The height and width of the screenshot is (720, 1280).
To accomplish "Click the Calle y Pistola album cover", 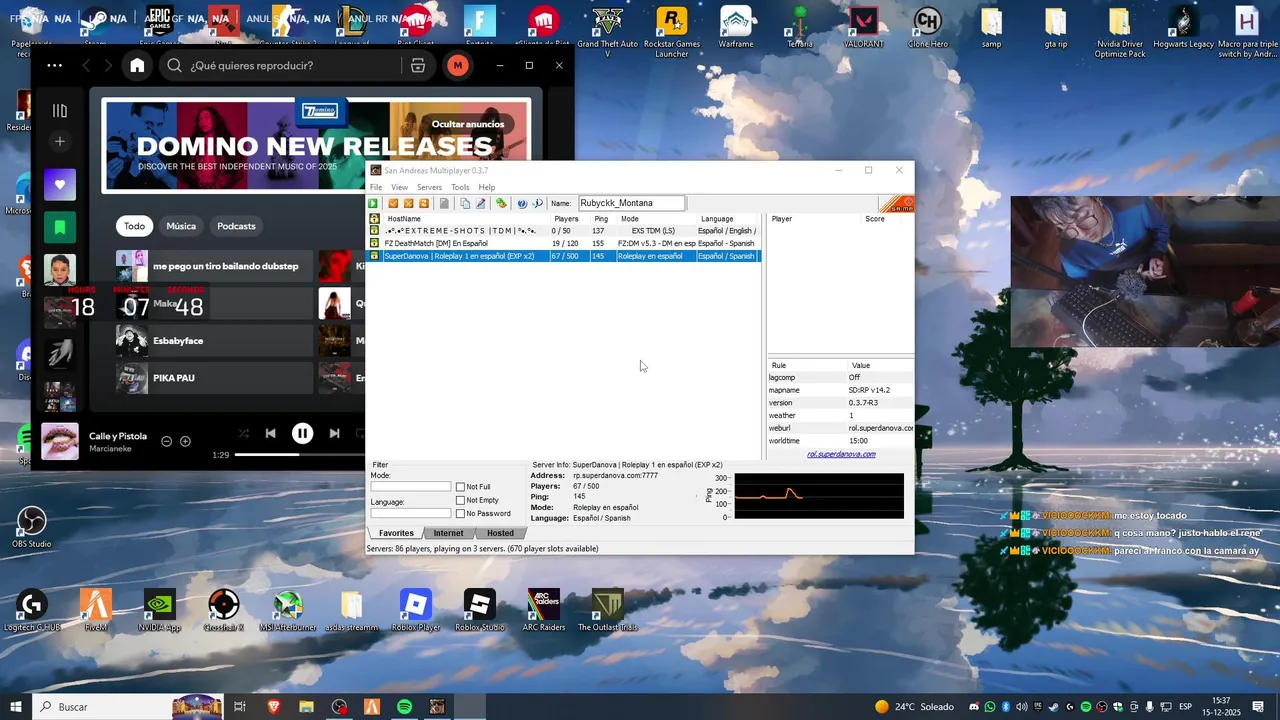I will point(60,441).
